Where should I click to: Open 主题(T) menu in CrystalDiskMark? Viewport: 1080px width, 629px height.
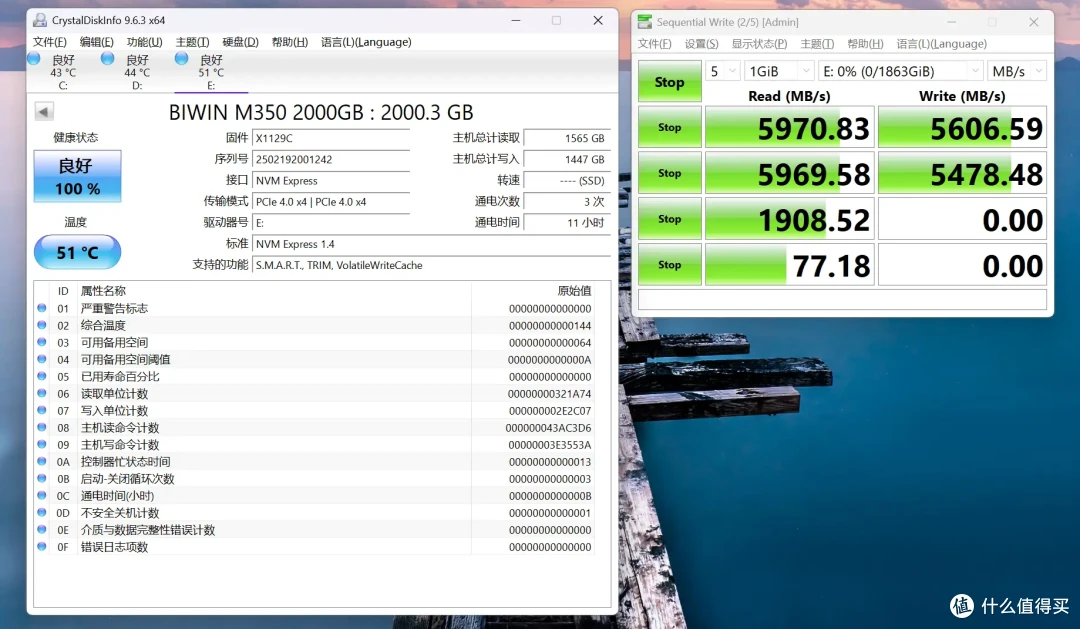pyautogui.click(x=817, y=43)
